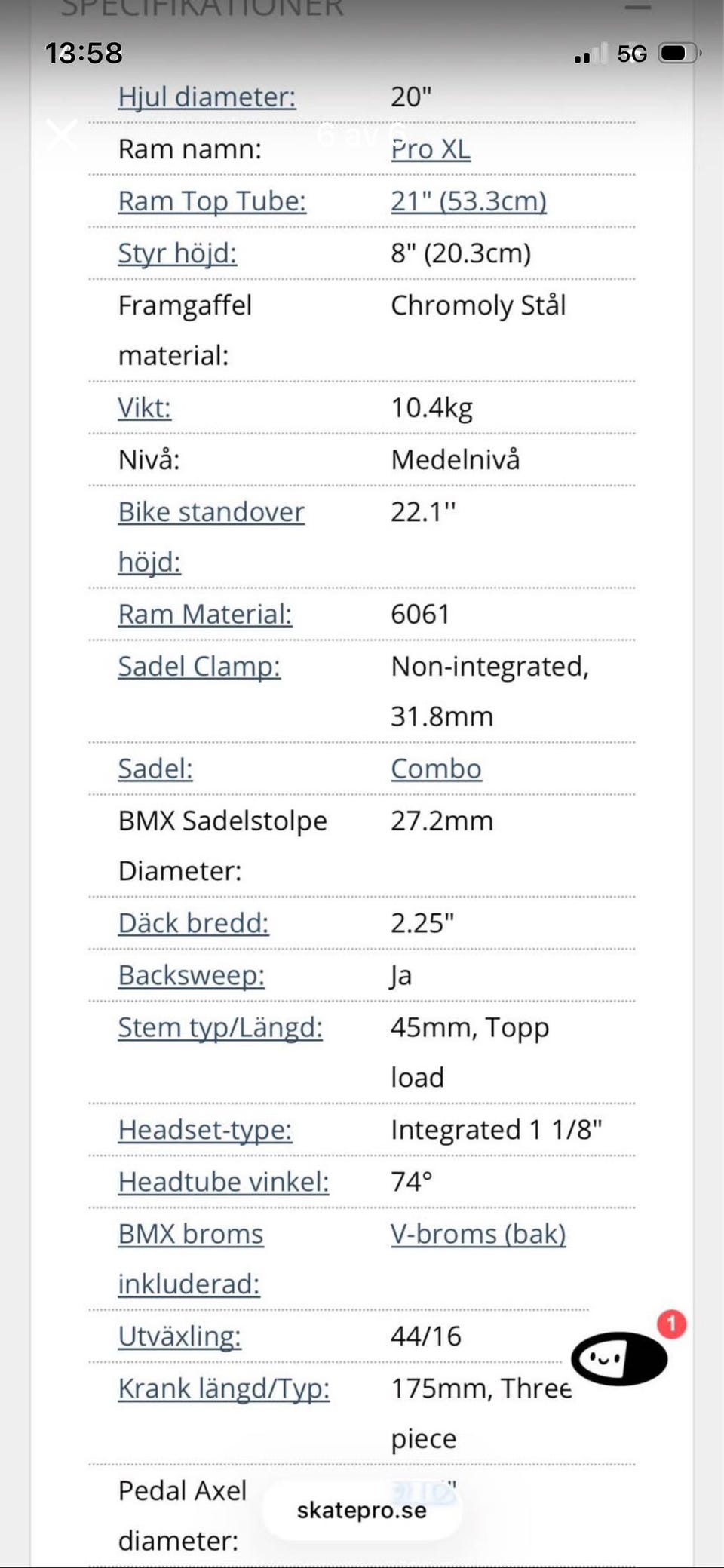Image resolution: width=724 pixels, height=1568 pixels.
Task: Open the Styr höjd definition link
Action: [x=177, y=253]
